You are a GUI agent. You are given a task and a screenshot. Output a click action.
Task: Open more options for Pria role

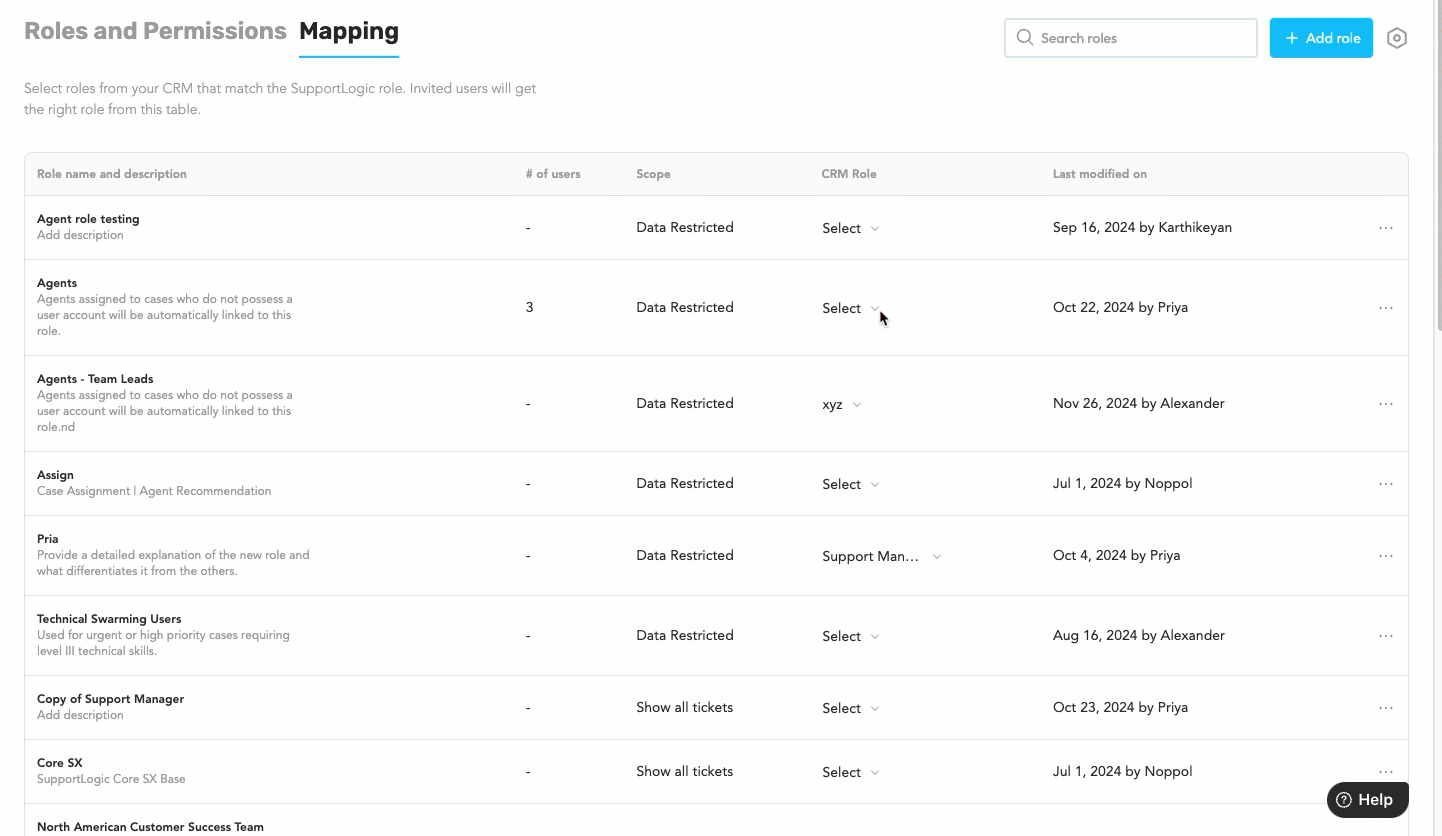[x=1385, y=556]
